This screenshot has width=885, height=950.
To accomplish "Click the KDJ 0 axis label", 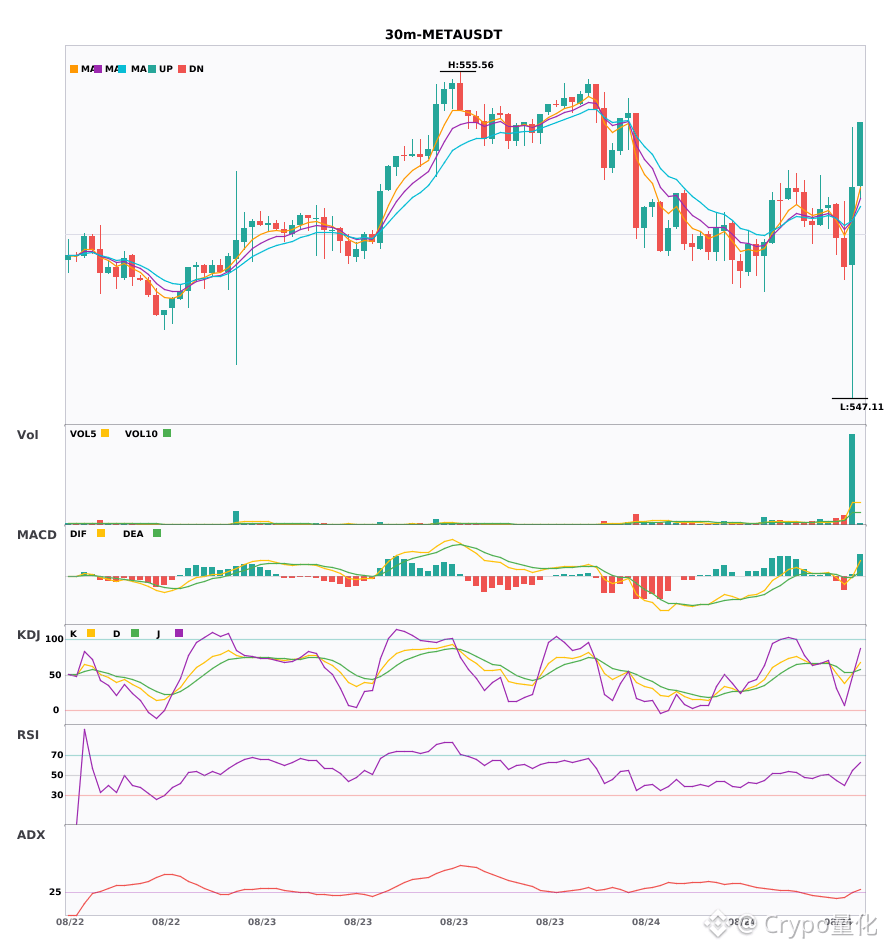I will point(56,710).
